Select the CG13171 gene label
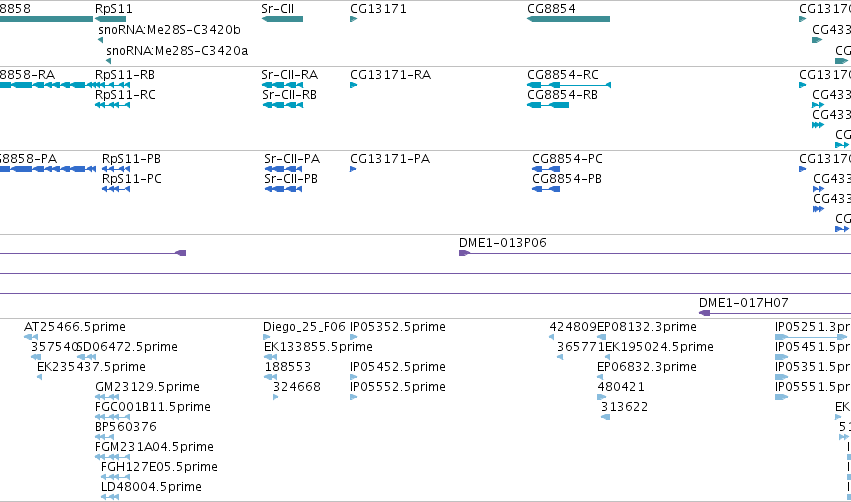 click(x=378, y=9)
